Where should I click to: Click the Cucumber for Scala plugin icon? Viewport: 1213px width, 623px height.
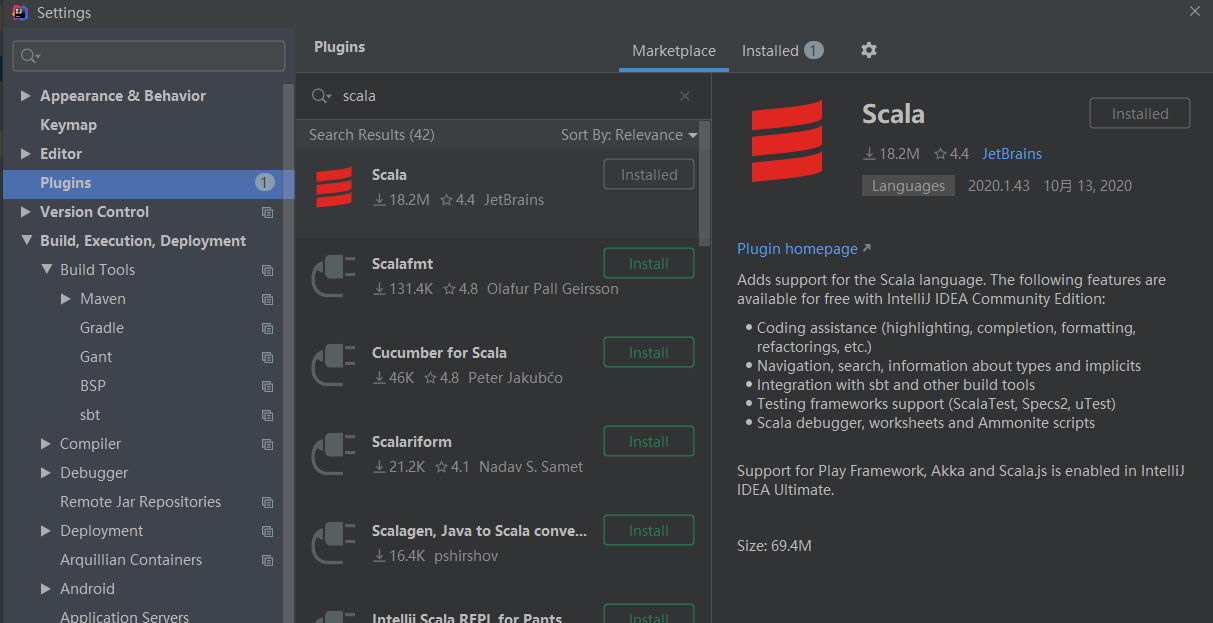click(x=334, y=365)
